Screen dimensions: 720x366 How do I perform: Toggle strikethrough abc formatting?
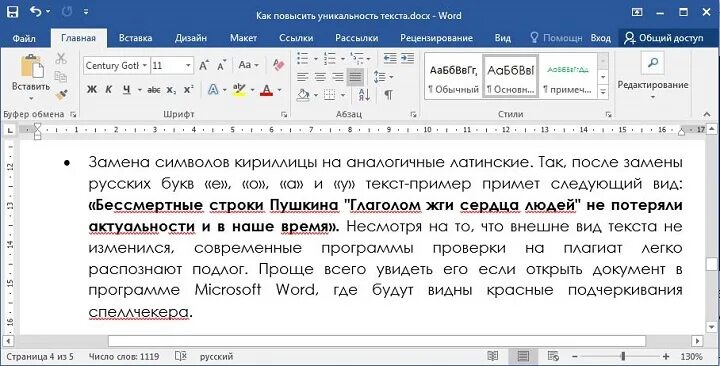(x=154, y=90)
